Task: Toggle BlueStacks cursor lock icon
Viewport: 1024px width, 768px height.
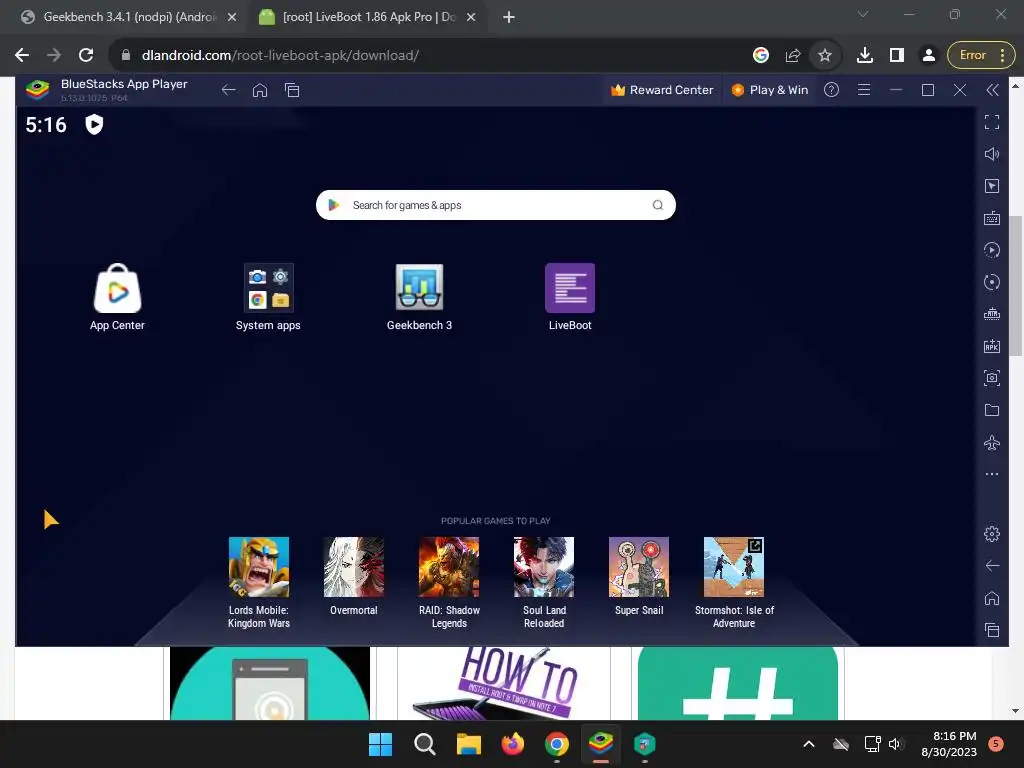Action: (x=991, y=186)
